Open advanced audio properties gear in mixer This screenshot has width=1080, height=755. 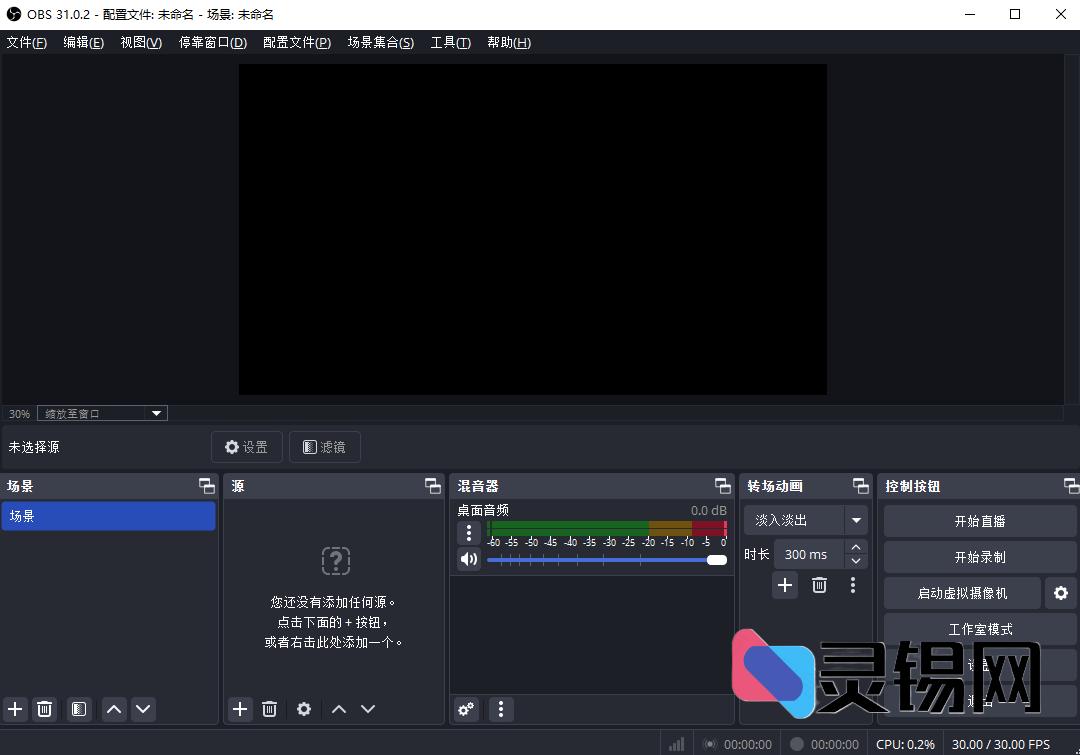466,709
